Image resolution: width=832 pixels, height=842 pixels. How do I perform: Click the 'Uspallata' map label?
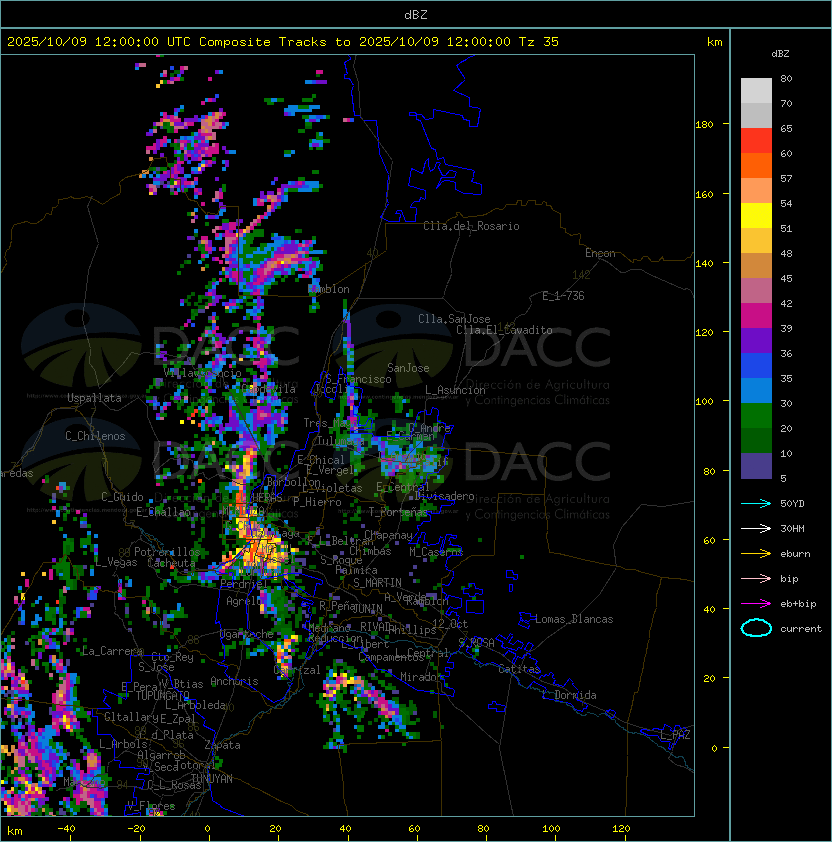[x=95, y=398]
